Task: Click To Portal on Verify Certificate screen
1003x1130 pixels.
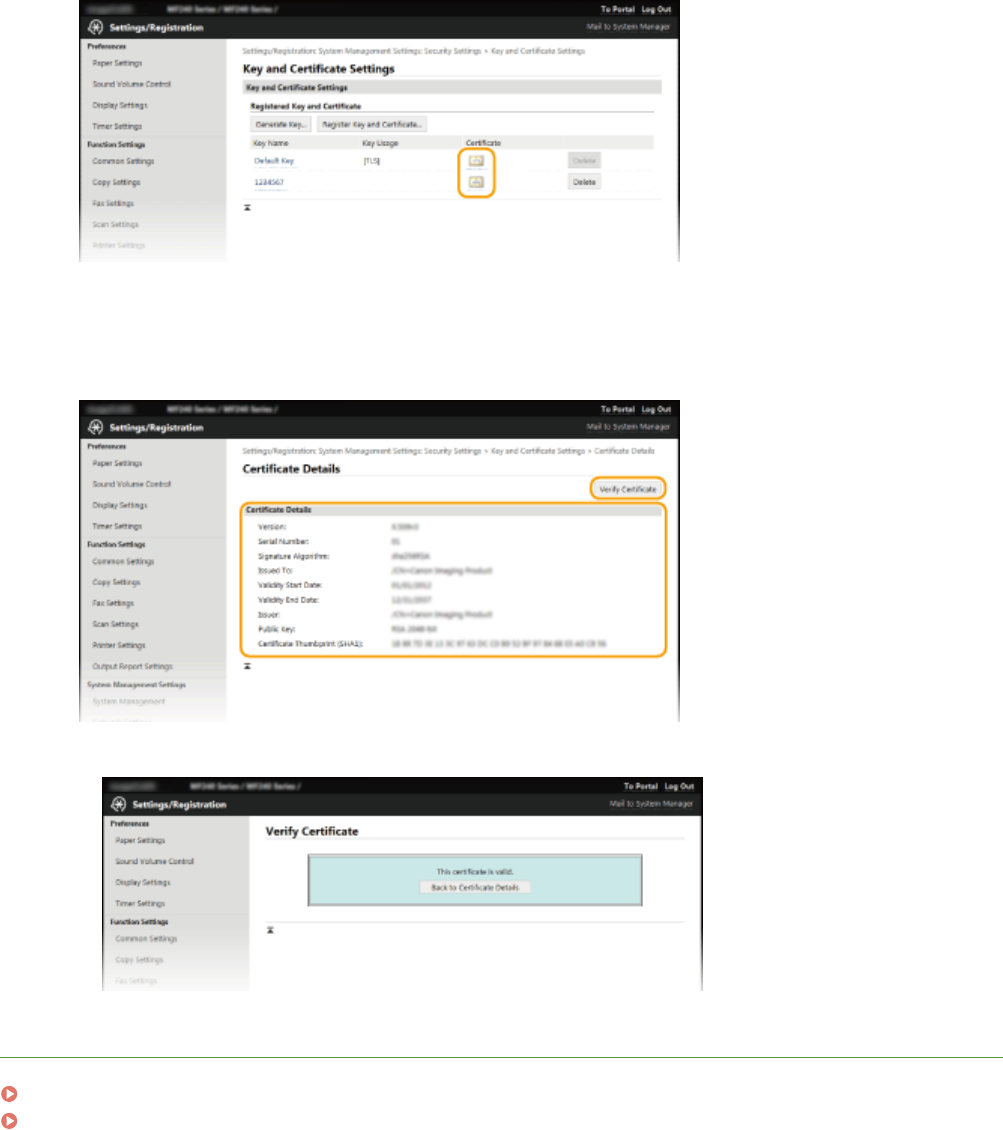Action: pyautogui.click(x=641, y=786)
